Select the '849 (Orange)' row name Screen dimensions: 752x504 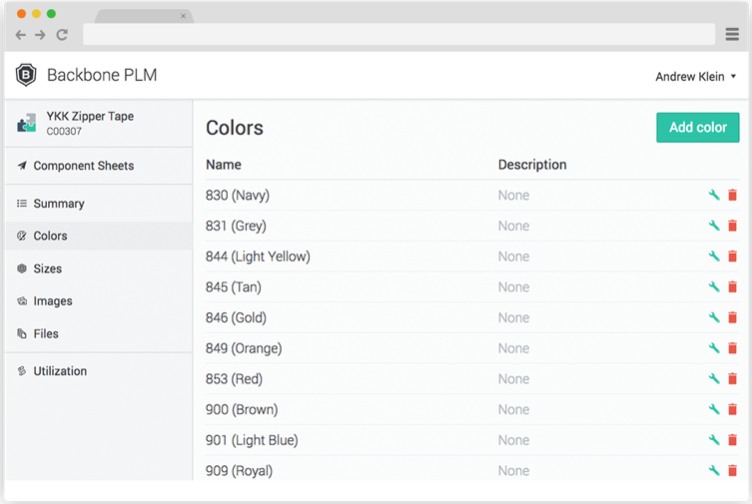tap(244, 349)
